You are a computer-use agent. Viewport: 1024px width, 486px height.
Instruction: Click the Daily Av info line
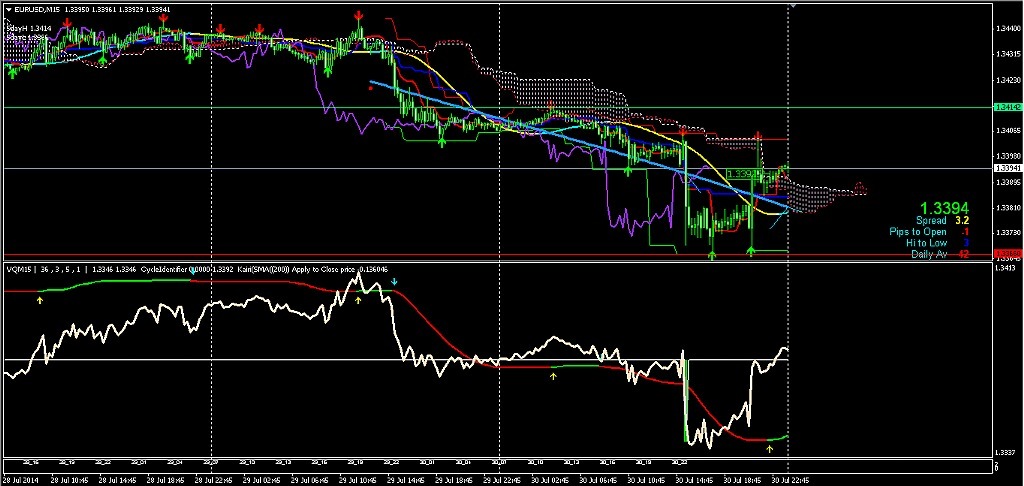pos(940,253)
